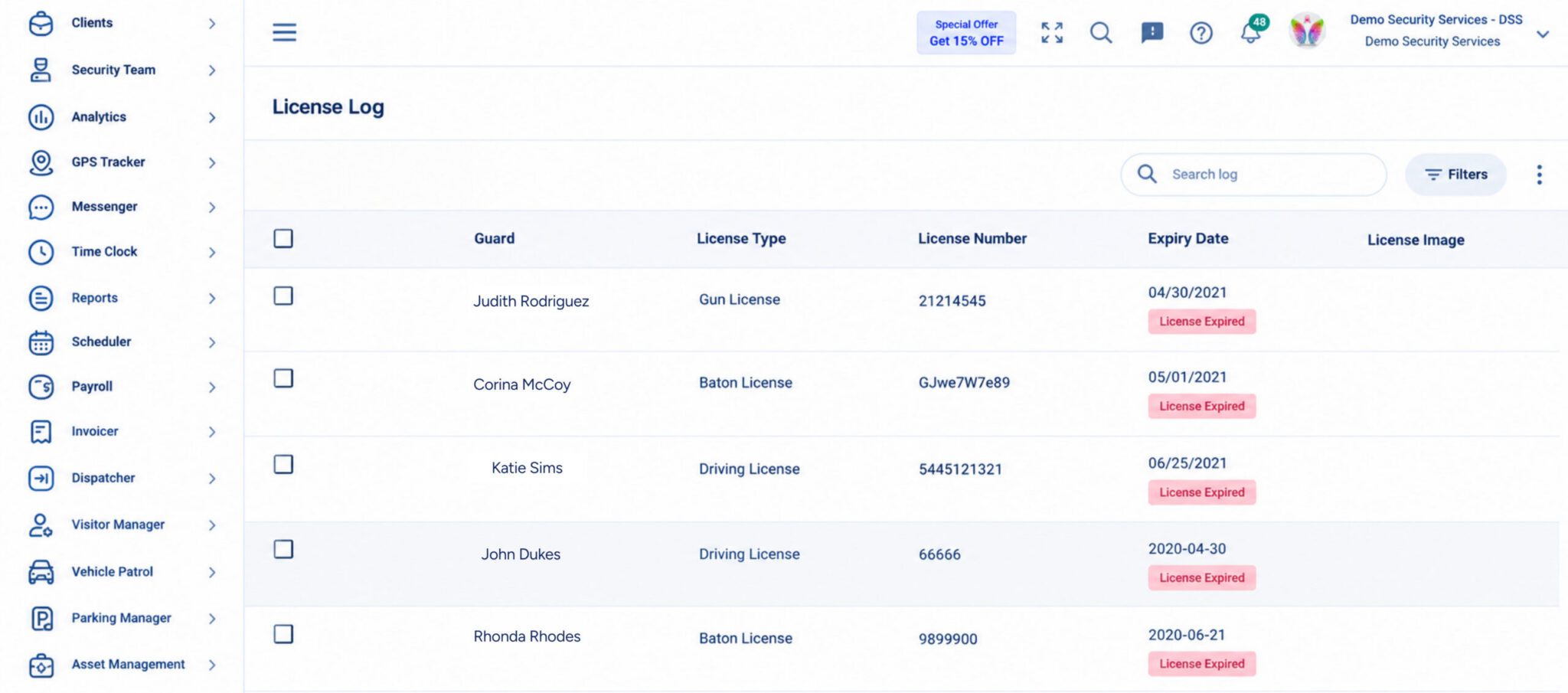
Task: Click the Time Clock icon
Action: pyautogui.click(x=41, y=252)
